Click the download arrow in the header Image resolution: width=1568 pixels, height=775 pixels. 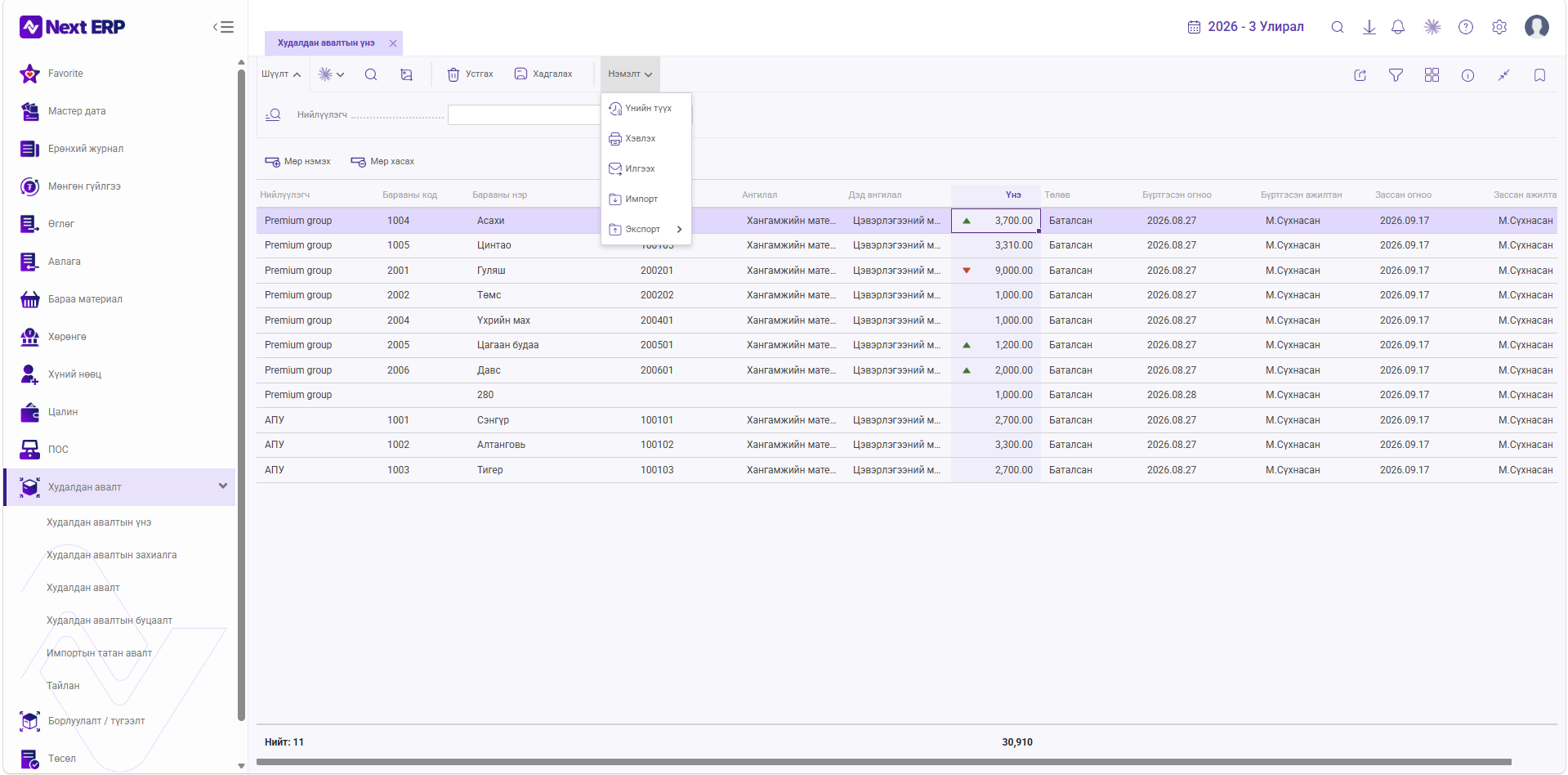(1369, 27)
